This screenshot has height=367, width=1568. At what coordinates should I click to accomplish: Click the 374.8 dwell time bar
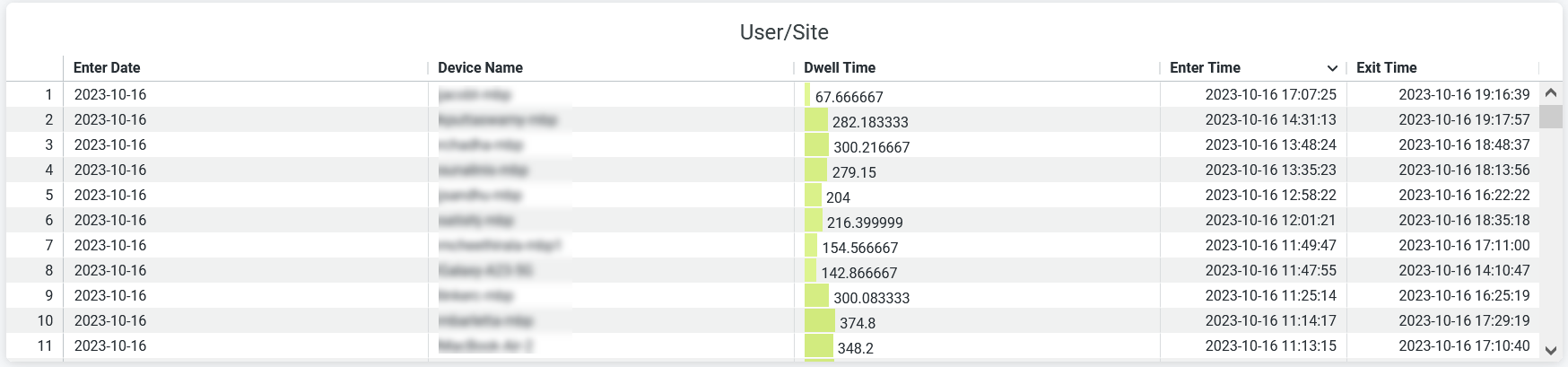point(820,321)
